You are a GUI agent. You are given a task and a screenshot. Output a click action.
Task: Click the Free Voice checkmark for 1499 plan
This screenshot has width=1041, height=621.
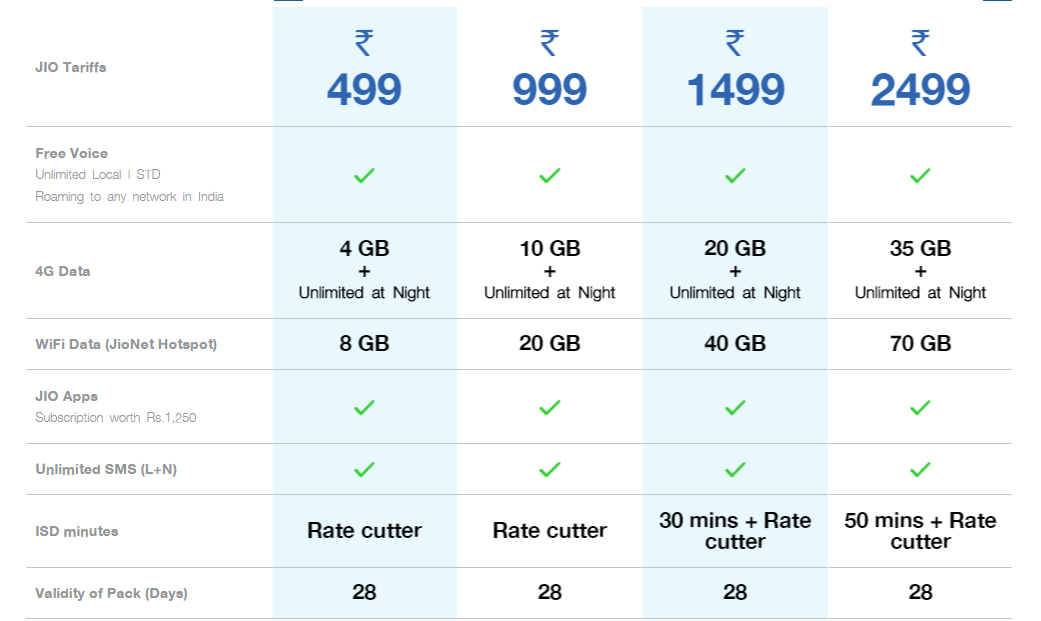735,175
